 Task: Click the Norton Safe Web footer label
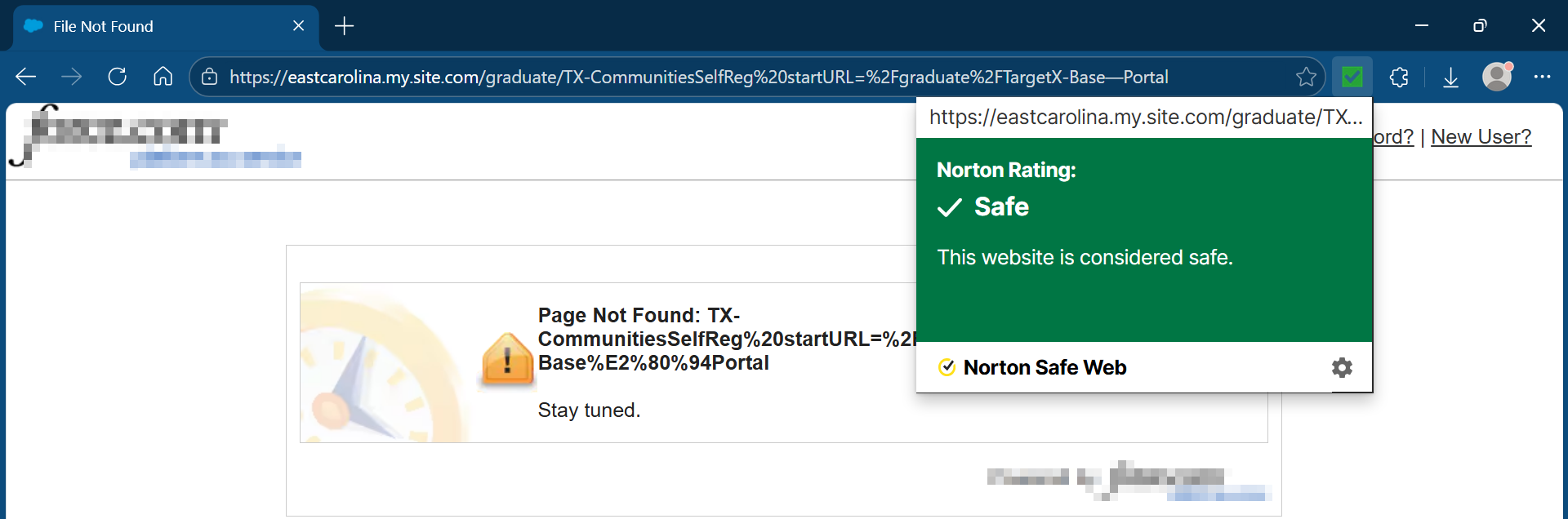1044,367
